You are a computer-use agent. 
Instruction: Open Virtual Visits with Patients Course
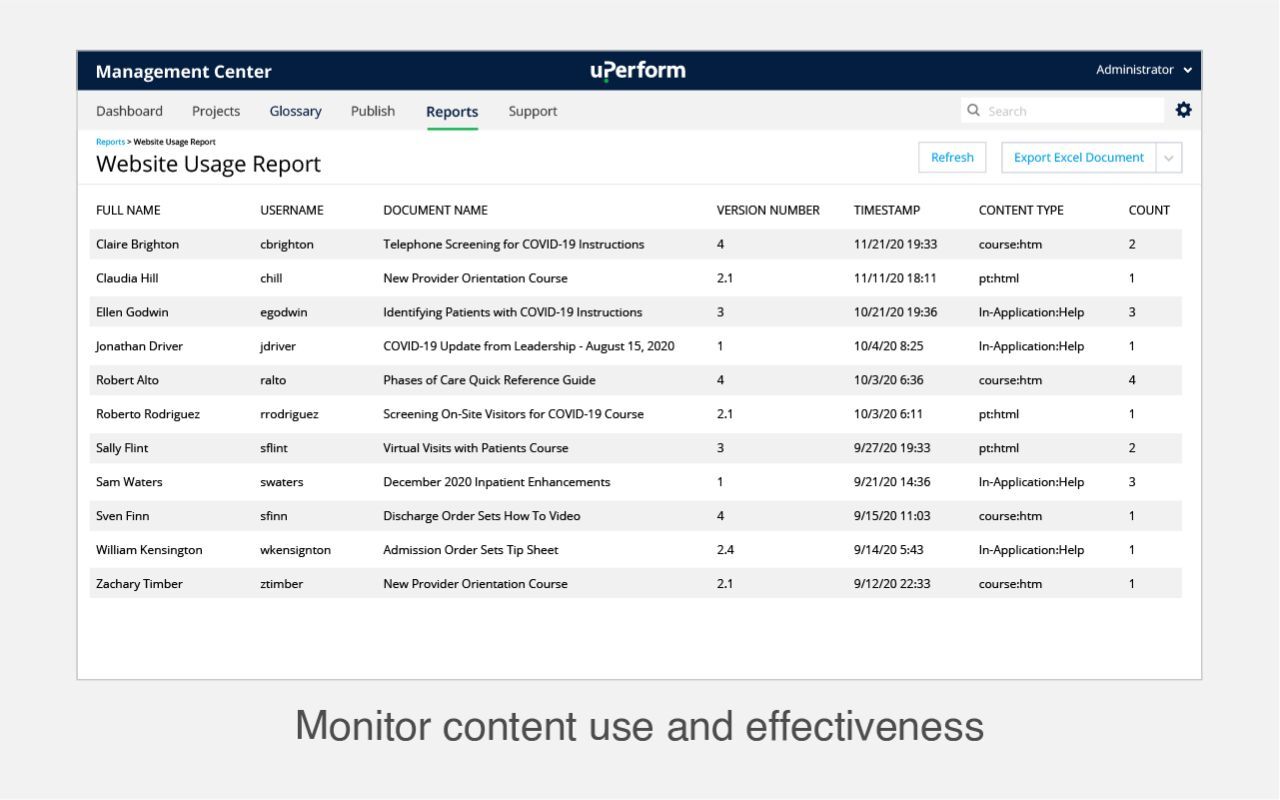(476, 448)
